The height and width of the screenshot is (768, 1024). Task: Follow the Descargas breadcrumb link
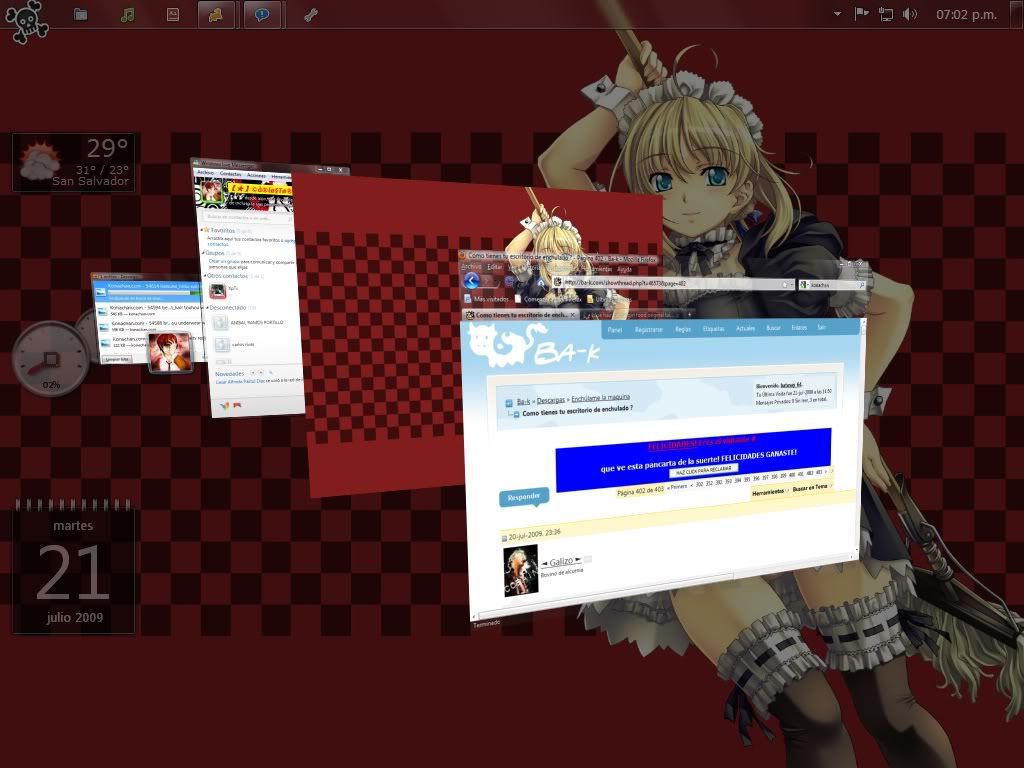pyautogui.click(x=551, y=400)
